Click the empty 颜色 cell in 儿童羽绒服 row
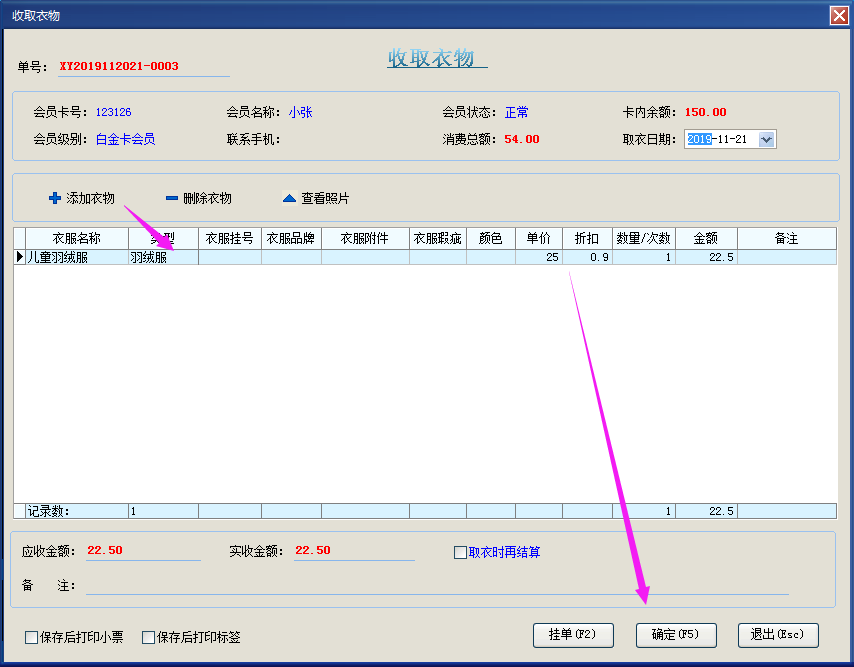 pos(491,257)
